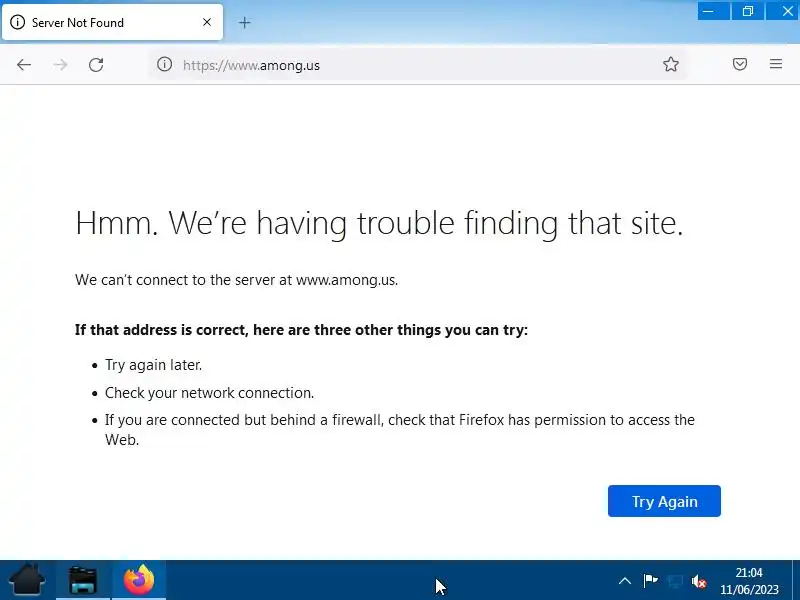The image size is (800, 600).
Task: Click the Try Again button
Action: pyautogui.click(x=664, y=501)
